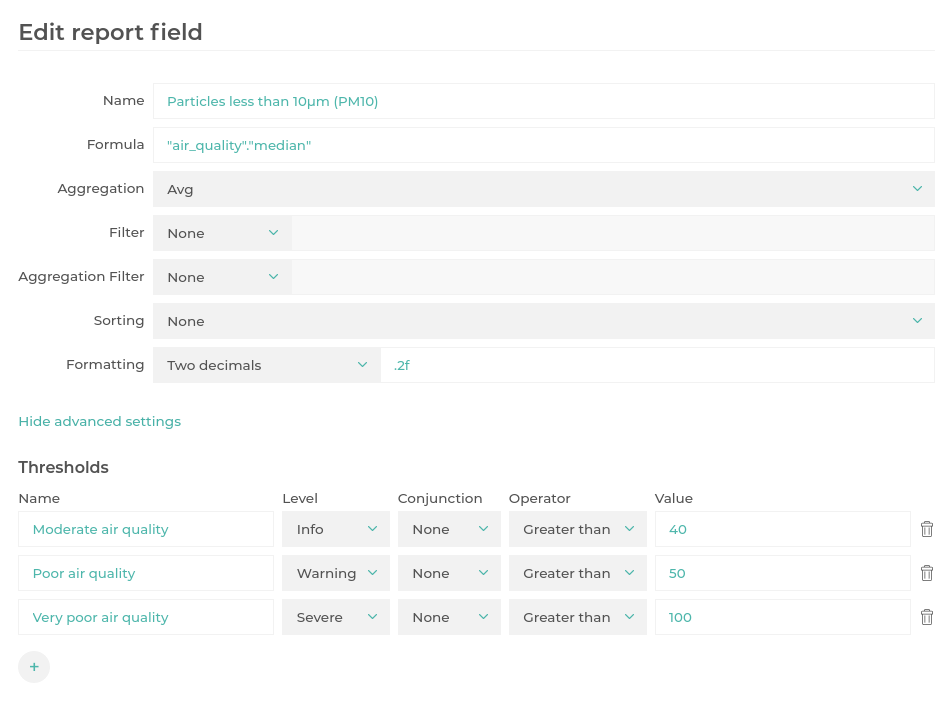This screenshot has width=945, height=701.
Task: Open the Sorting dropdown
Action: [x=544, y=321]
